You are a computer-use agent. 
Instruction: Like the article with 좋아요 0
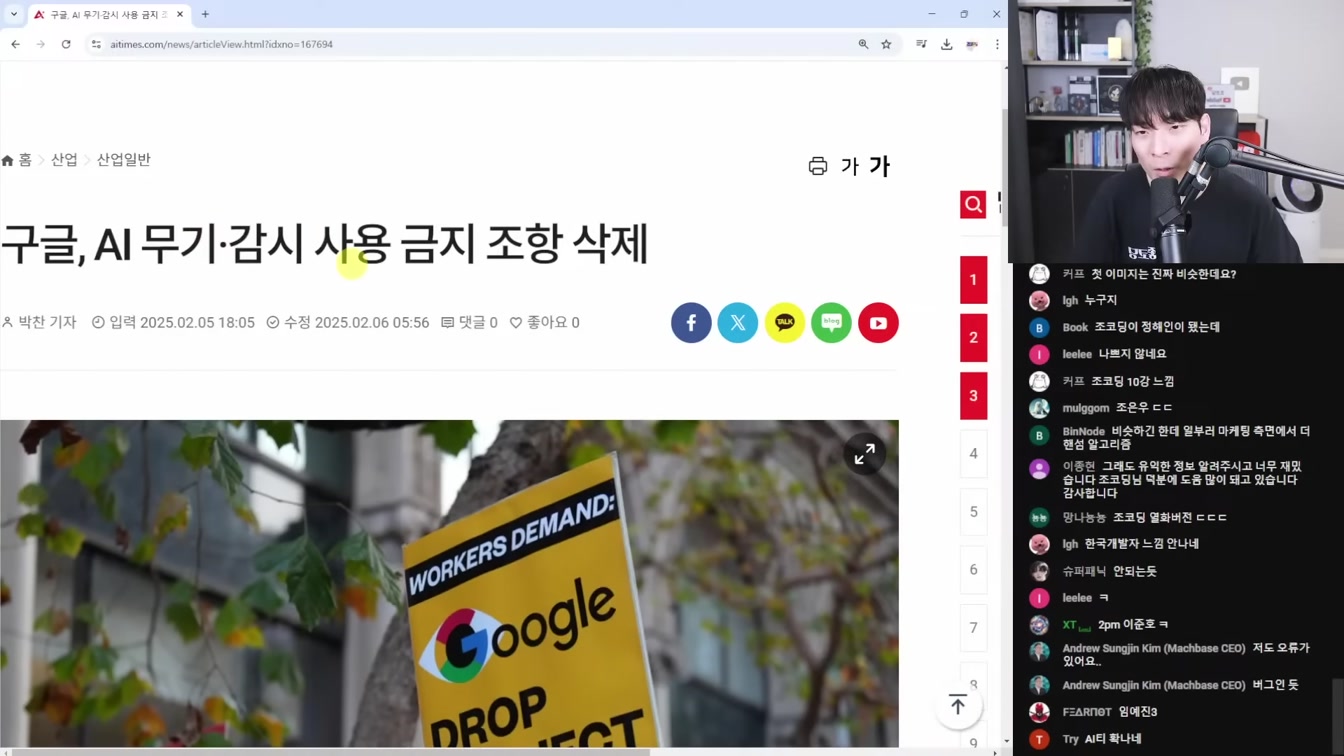pyautogui.click(x=545, y=322)
